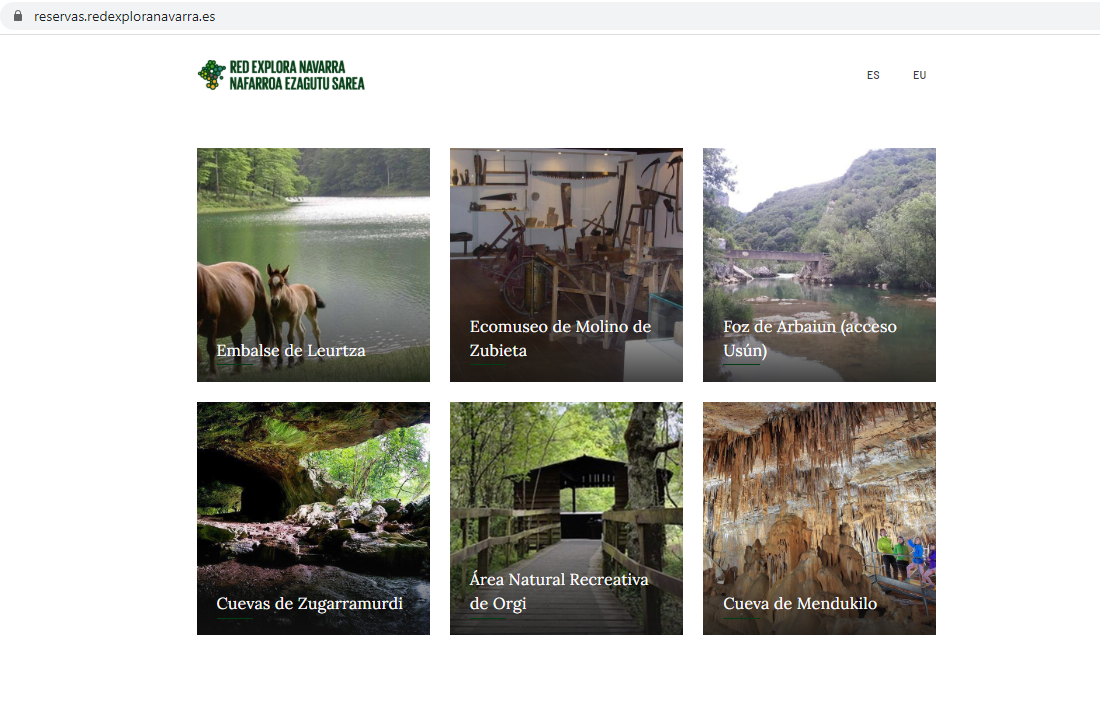
Task: Open the Cueva de Mendukilo page
Action: pyautogui.click(x=800, y=604)
